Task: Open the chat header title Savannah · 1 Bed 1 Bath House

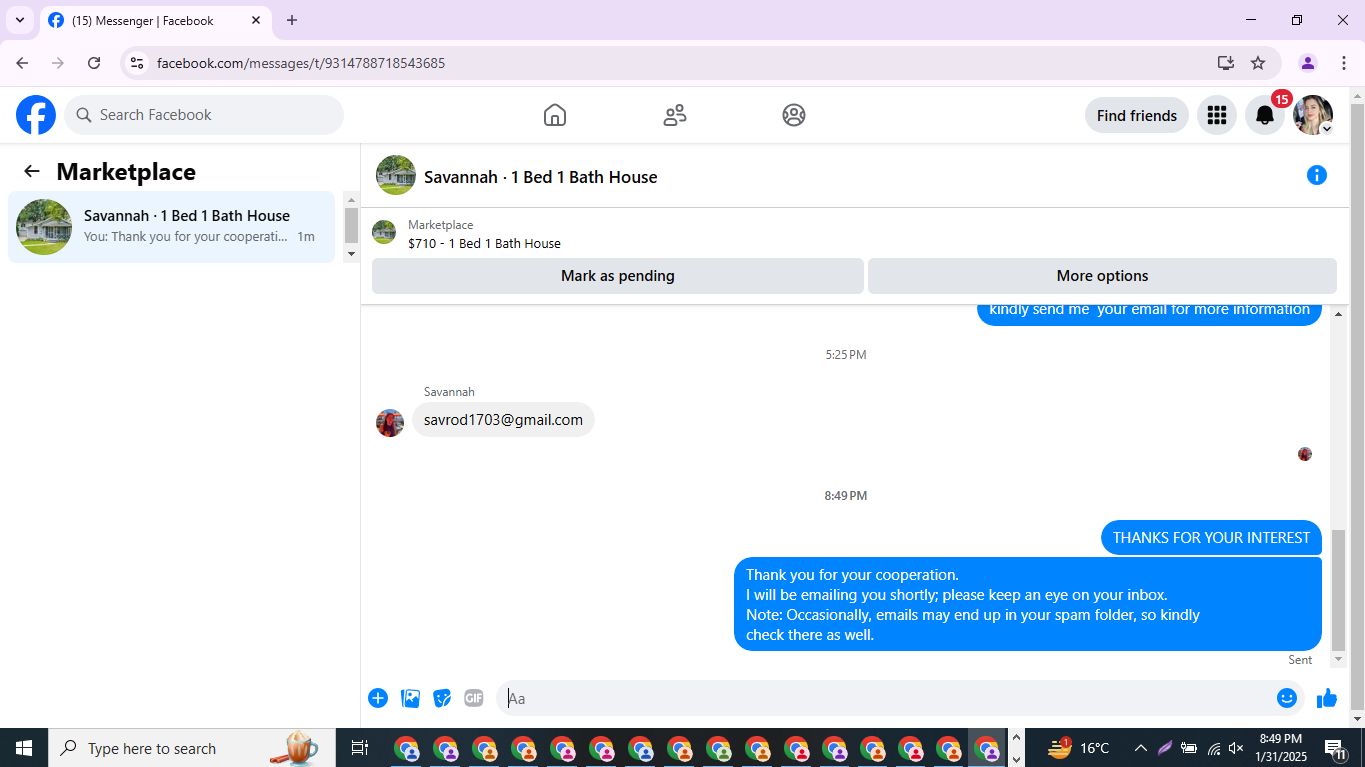Action: click(540, 177)
